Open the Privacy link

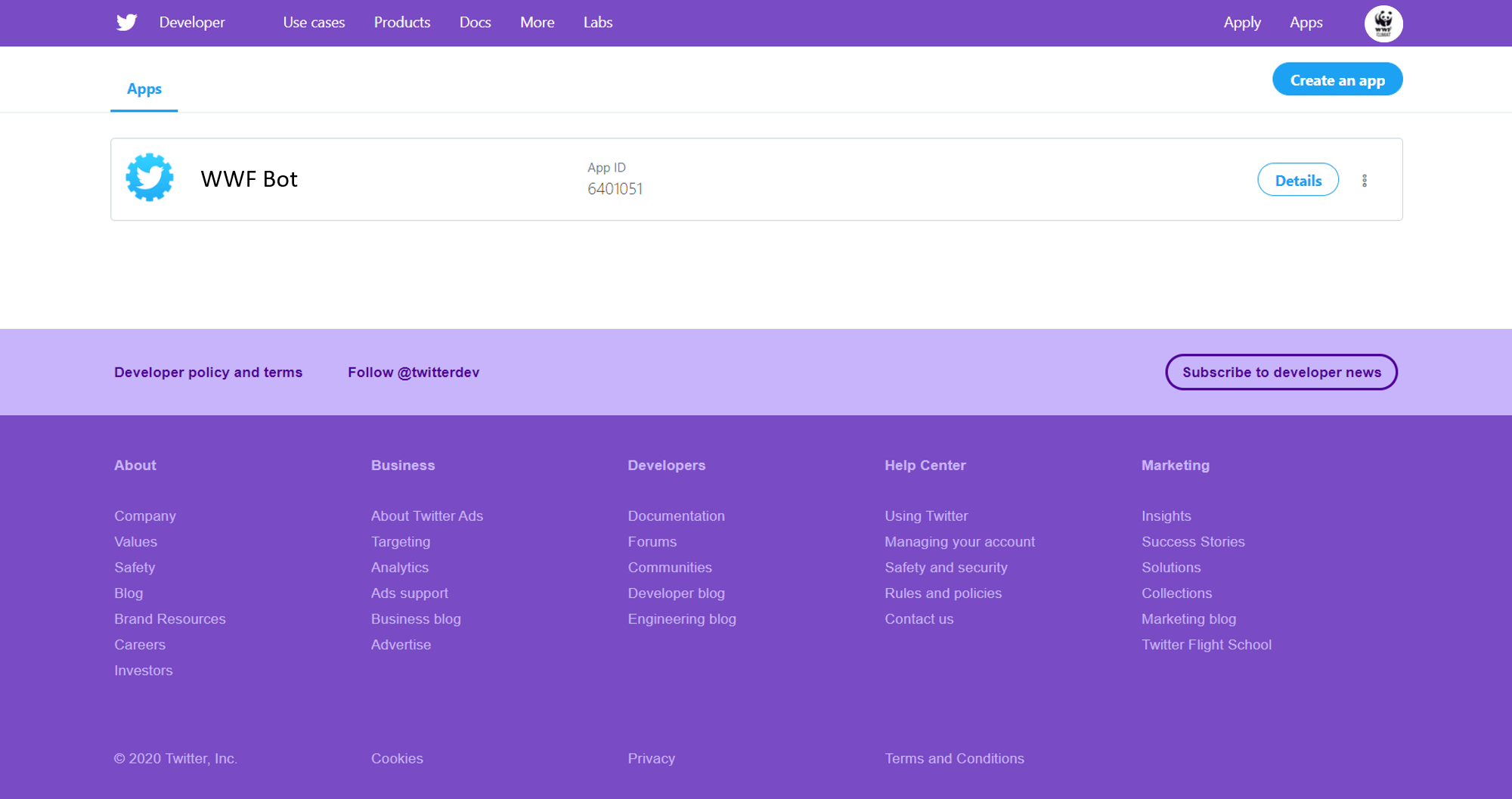[x=652, y=758]
